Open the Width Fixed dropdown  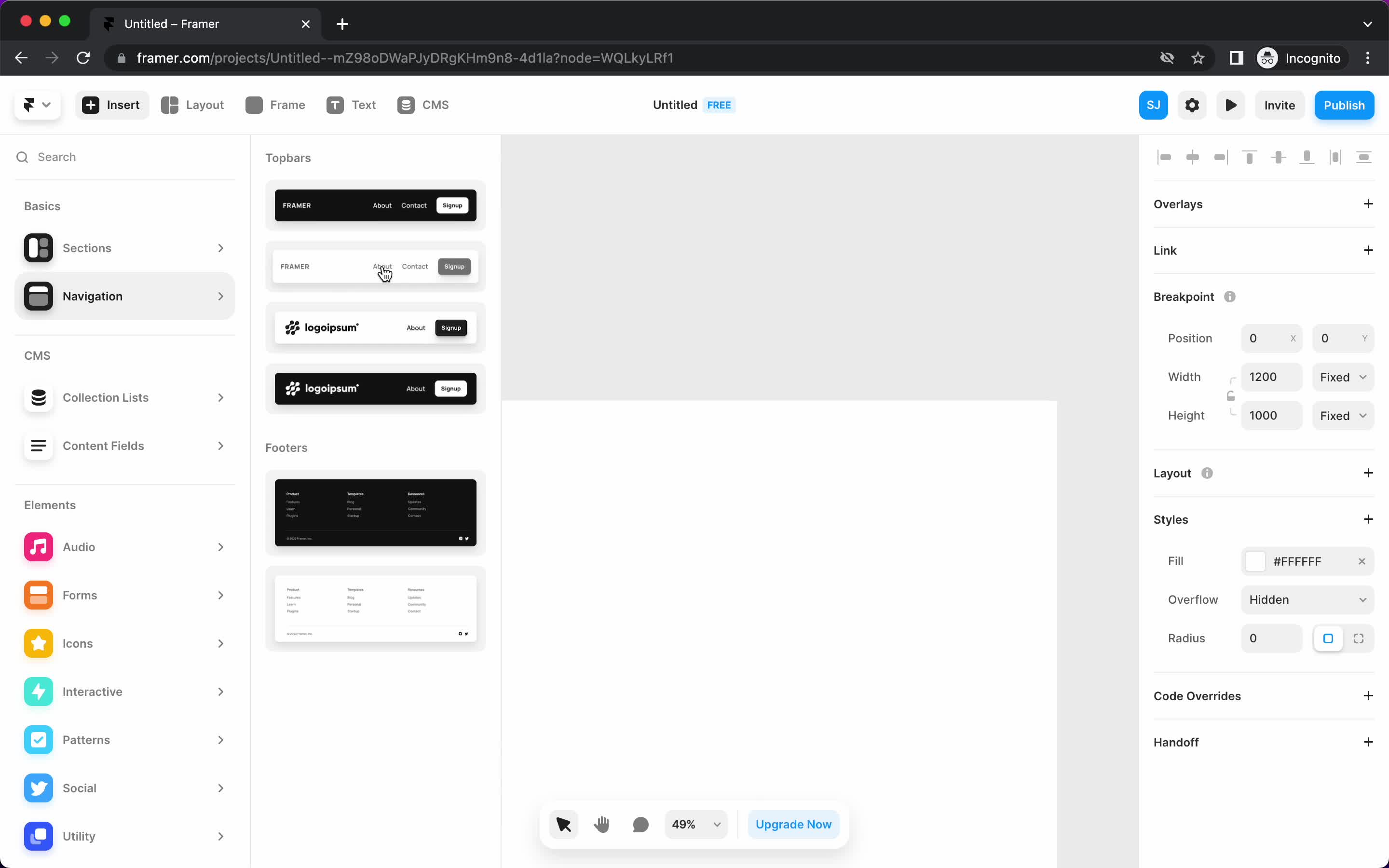1344,377
